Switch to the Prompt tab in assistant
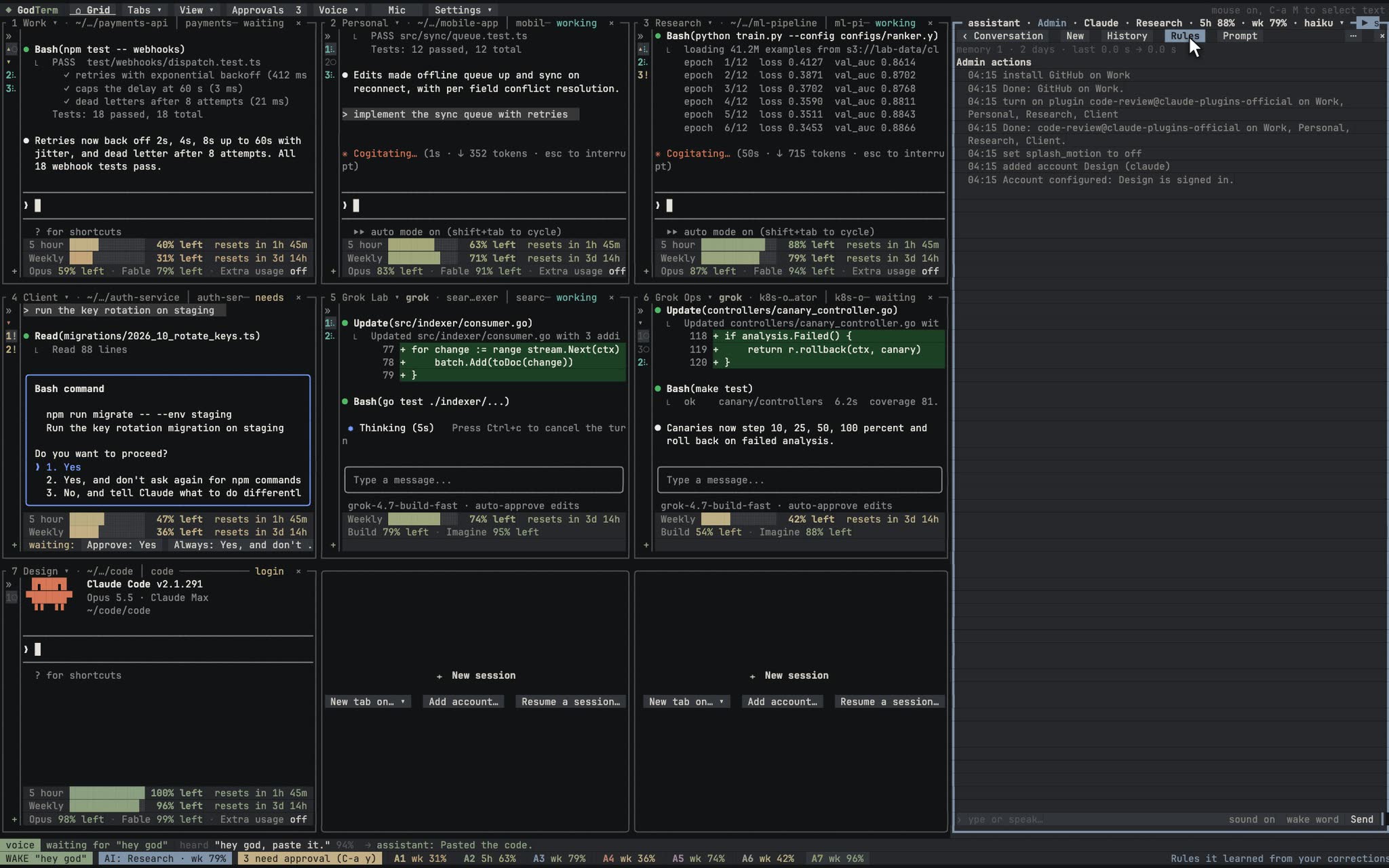Viewport: 1389px width, 868px height. pyautogui.click(x=1240, y=36)
